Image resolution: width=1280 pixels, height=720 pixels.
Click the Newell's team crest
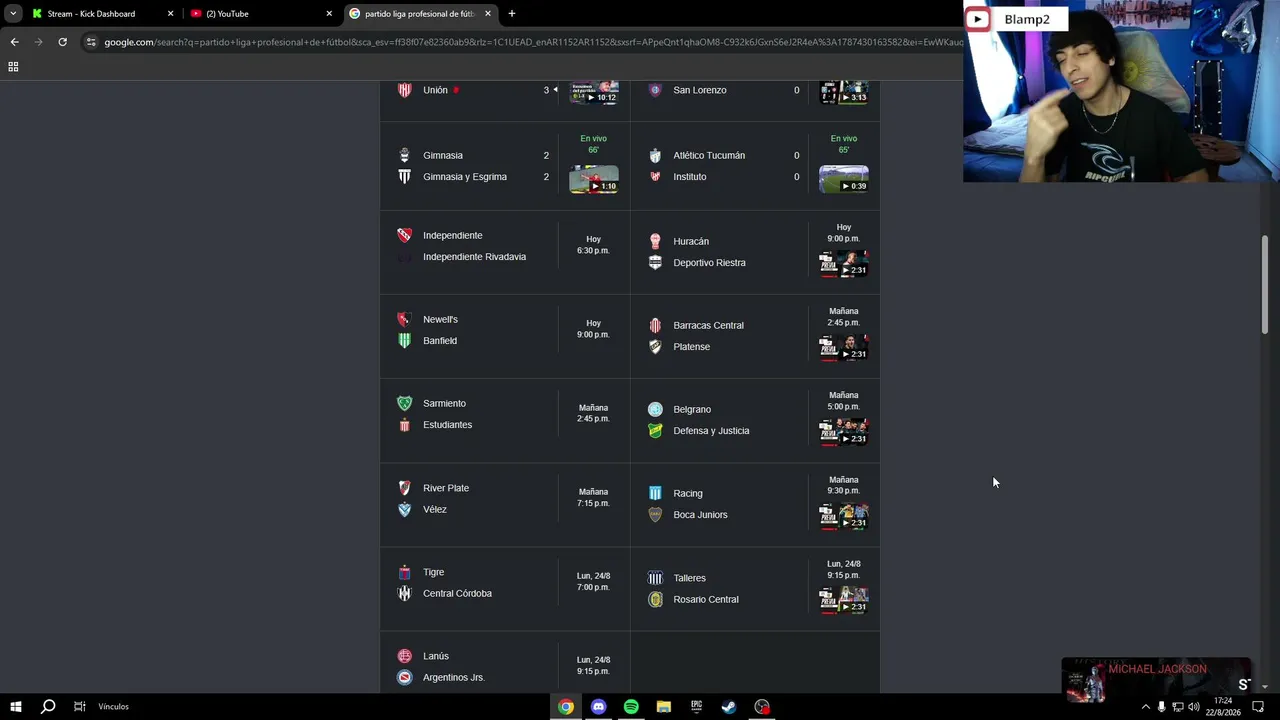click(x=404, y=320)
